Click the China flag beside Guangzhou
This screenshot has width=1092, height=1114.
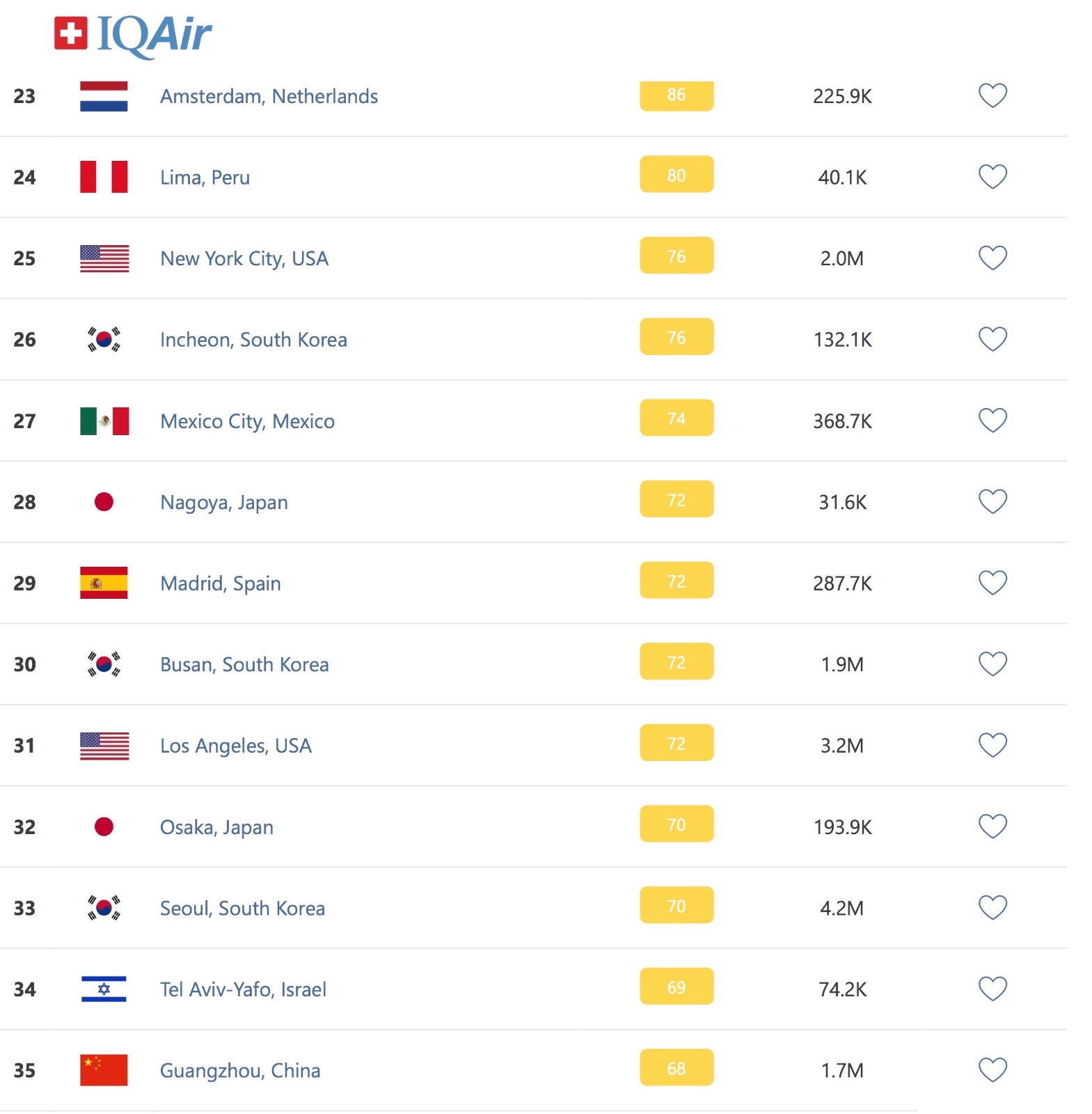click(104, 1070)
